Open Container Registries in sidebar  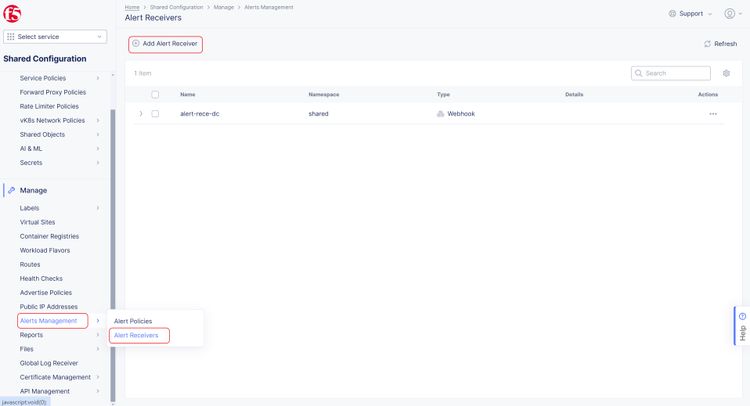pyautogui.click(x=49, y=236)
